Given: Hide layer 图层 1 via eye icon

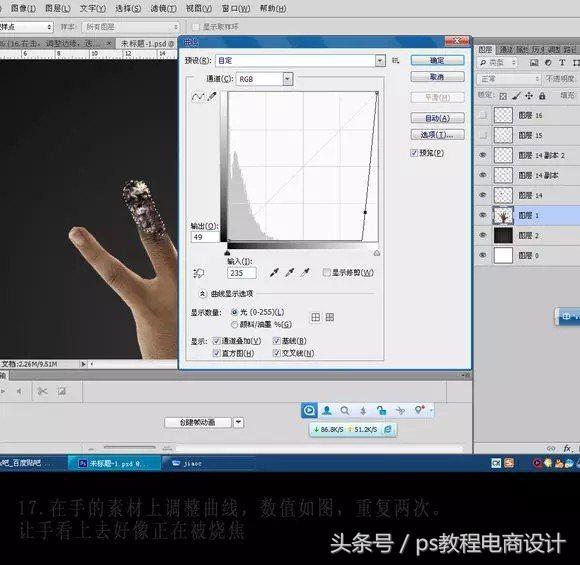Looking at the screenshot, I should pyautogui.click(x=483, y=215).
